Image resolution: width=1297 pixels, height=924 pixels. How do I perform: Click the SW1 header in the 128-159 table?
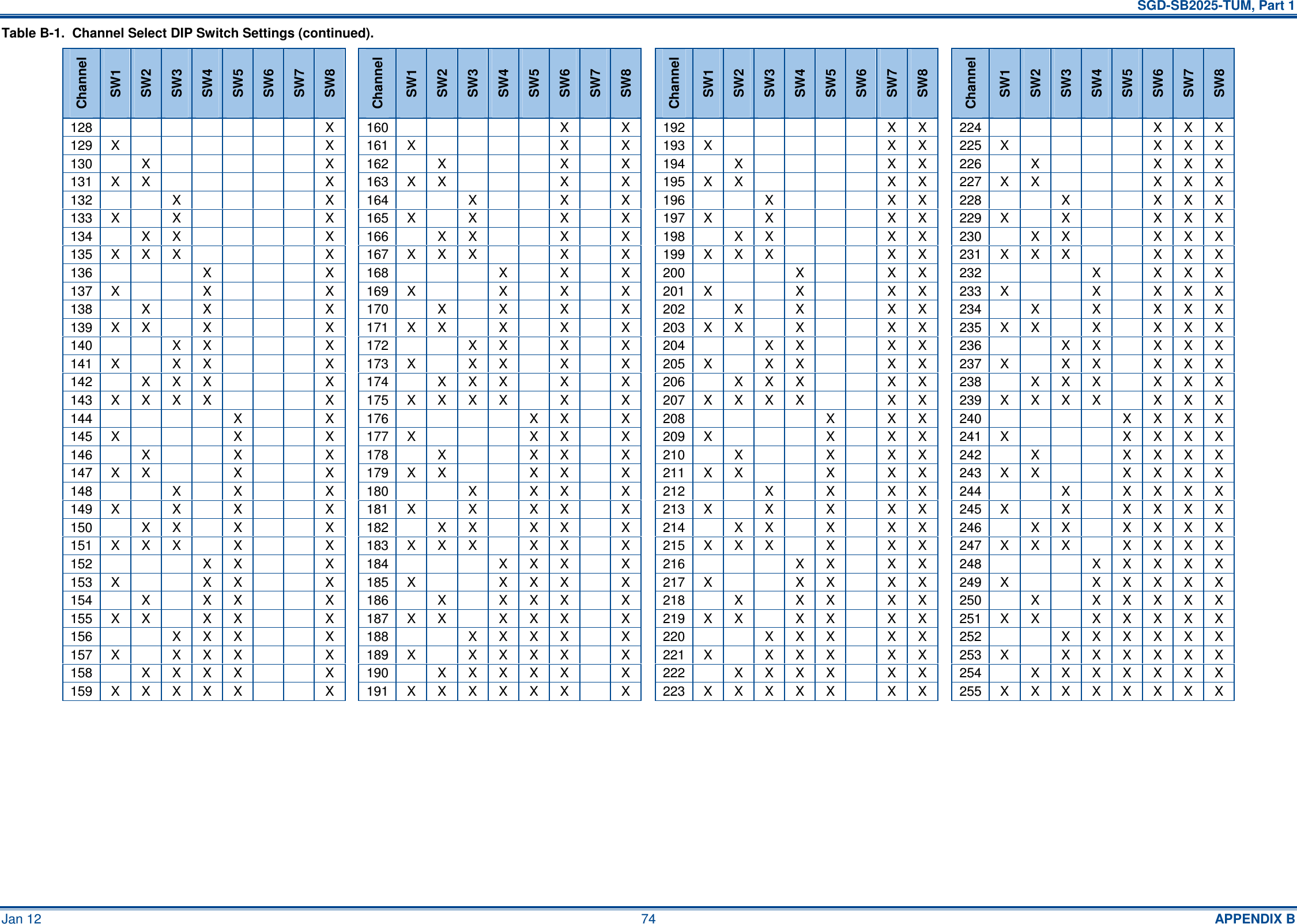(x=115, y=83)
